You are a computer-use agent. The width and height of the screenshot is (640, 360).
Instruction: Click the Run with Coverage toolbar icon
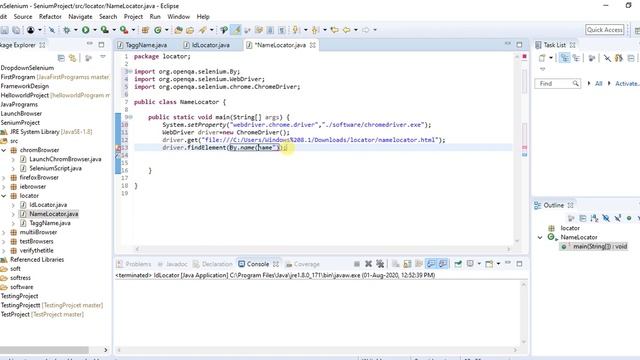[104, 30]
